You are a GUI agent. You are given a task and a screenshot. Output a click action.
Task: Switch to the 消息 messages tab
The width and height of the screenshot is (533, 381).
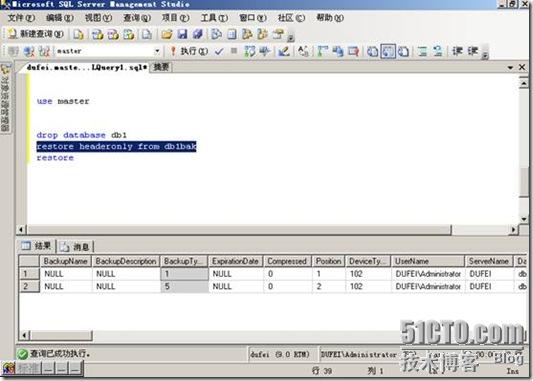coord(75,247)
